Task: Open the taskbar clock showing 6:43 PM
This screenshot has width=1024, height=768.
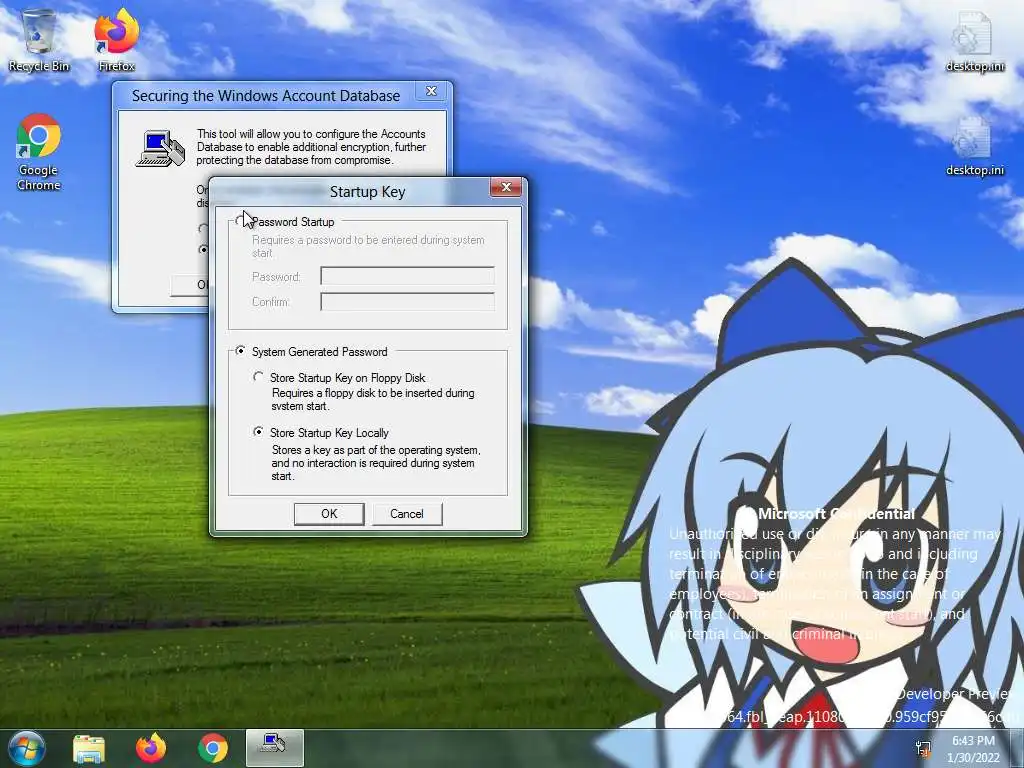Action: tap(973, 748)
